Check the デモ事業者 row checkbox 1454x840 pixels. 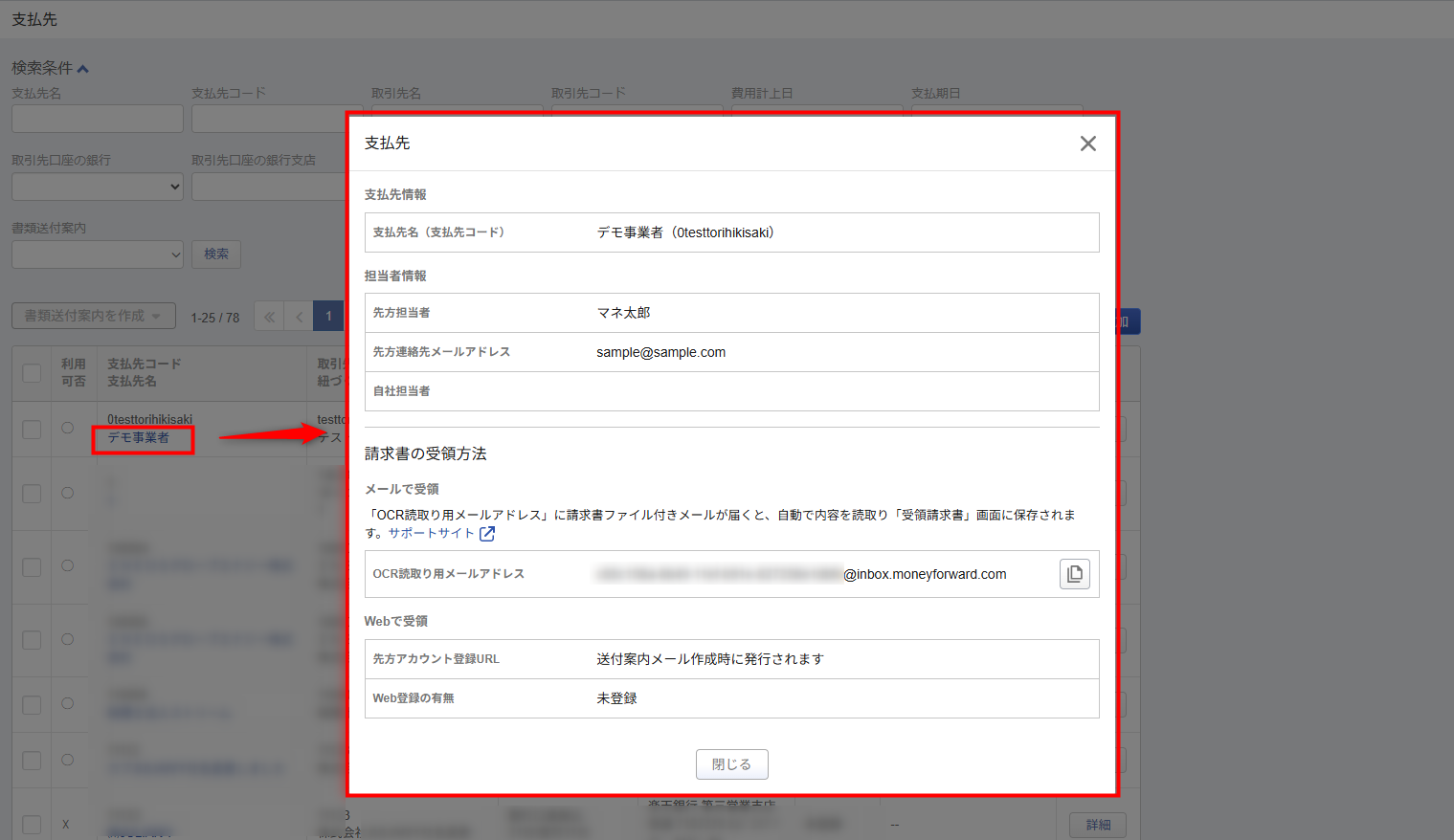tap(32, 430)
